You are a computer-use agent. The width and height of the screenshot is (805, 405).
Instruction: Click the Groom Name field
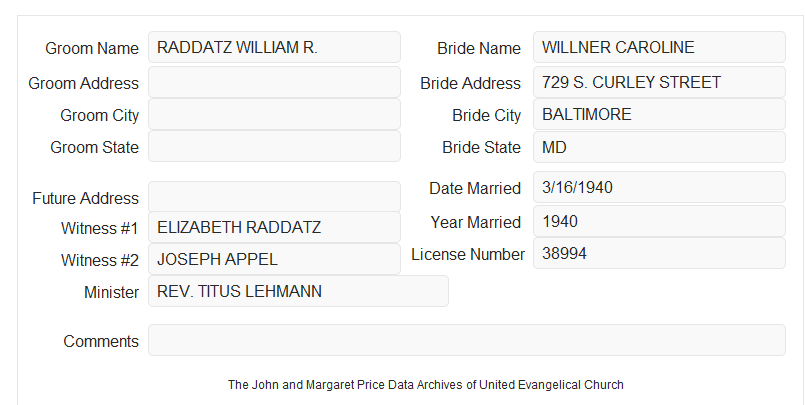click(x=274, y=47)
